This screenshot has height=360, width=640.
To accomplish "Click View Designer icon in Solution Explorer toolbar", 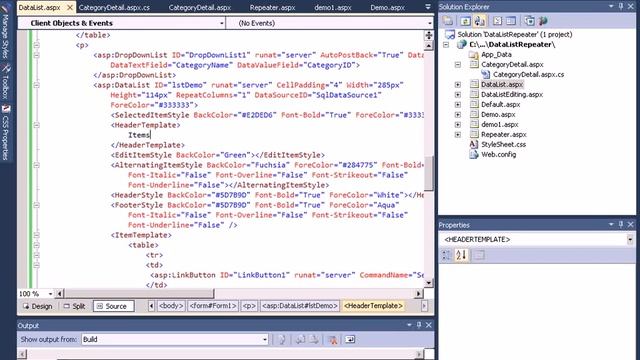I will click(x=511, y=21).
